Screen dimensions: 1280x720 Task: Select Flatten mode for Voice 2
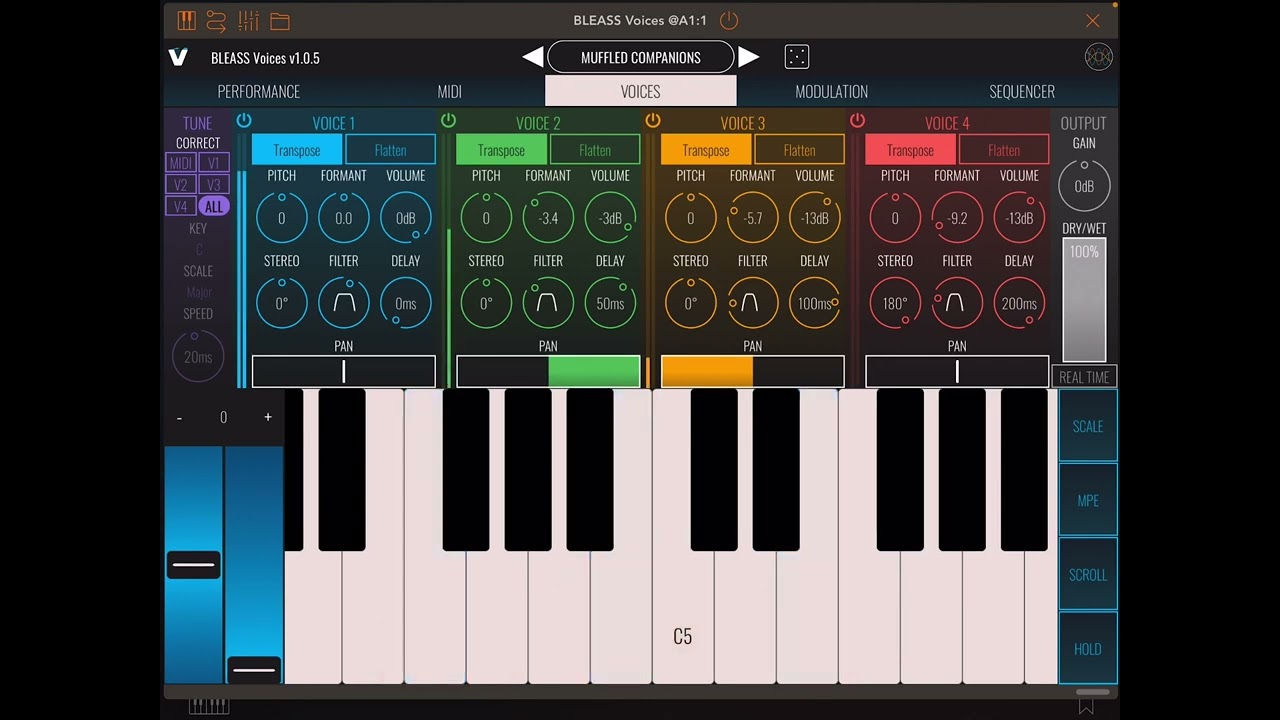point(595,150)
